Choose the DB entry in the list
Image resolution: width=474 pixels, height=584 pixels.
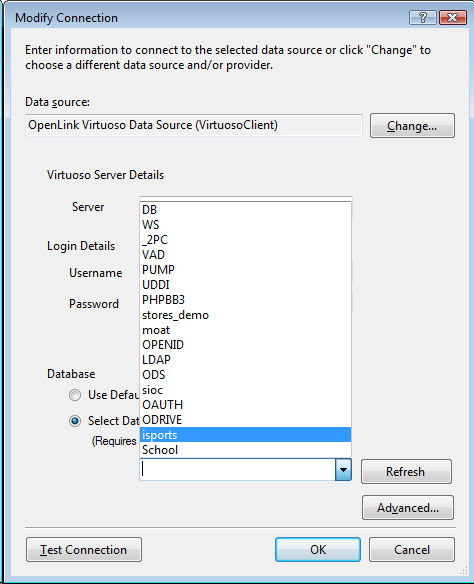(x=245, y=210)
